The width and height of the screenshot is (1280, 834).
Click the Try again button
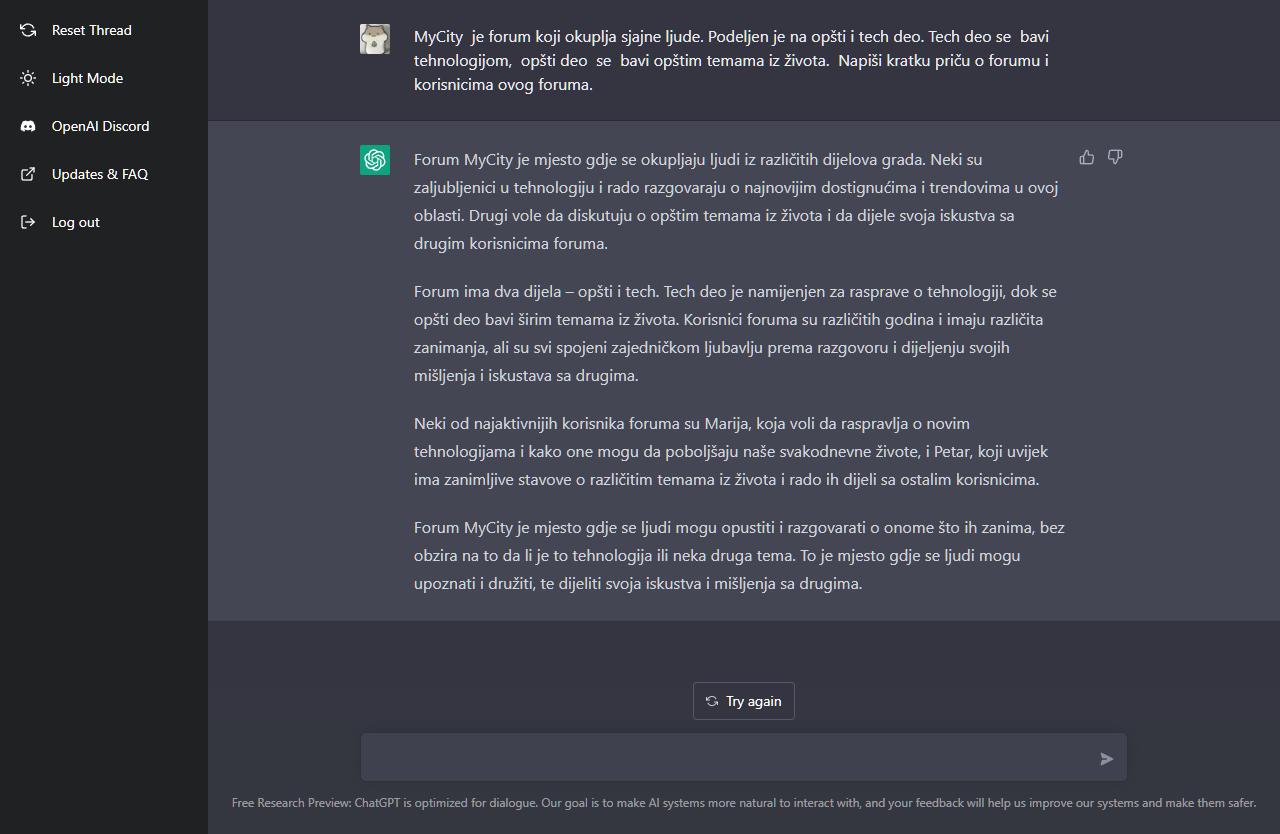coord(744,701)
